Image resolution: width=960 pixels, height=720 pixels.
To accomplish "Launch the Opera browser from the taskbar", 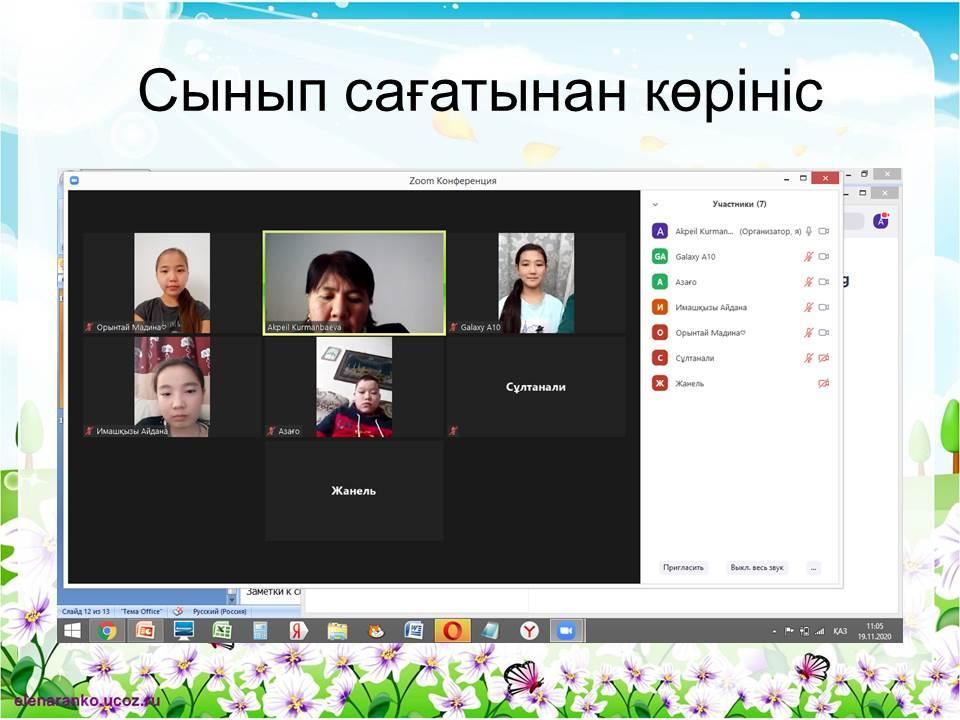I will tap(452, 631).
